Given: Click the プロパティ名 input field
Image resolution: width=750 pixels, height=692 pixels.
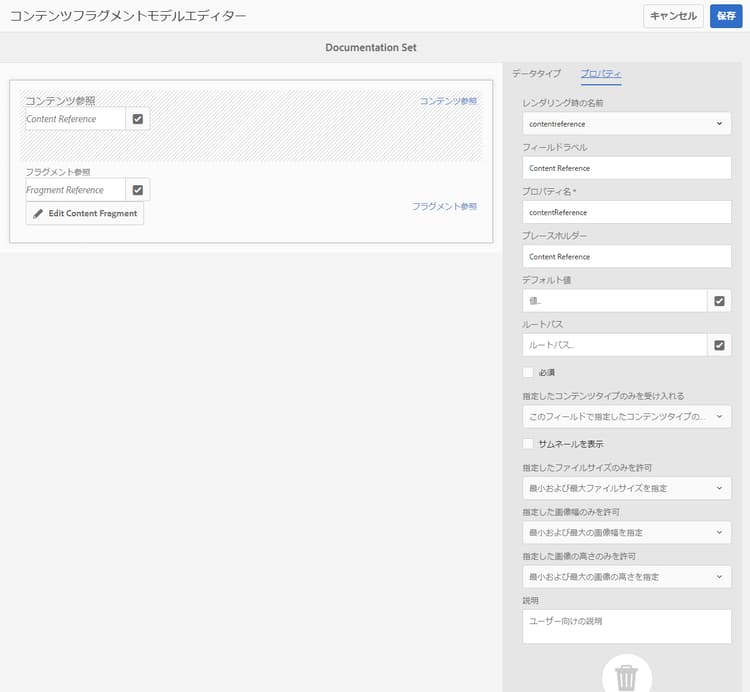Looking at the screenshot, I should tap(627, 212).
